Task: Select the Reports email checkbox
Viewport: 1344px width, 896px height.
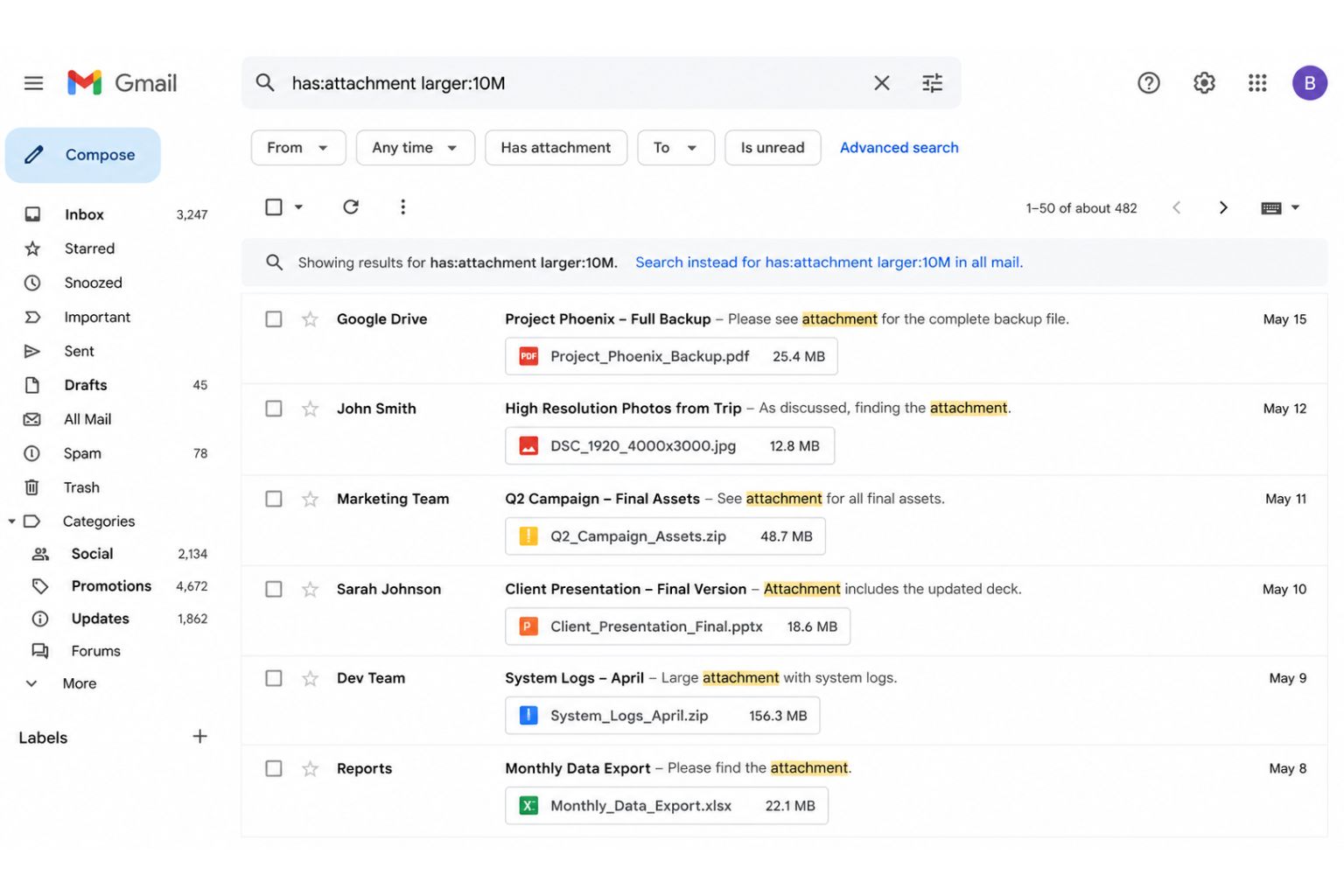Action: [x=274, y=768]
